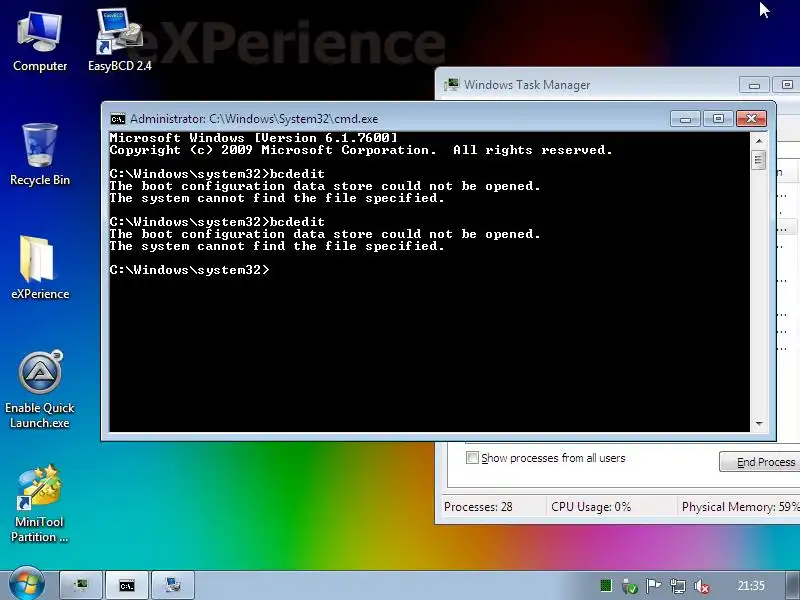Click End Process in Task Manager
This screenshot has height=600, width=800.
(760, 462)
